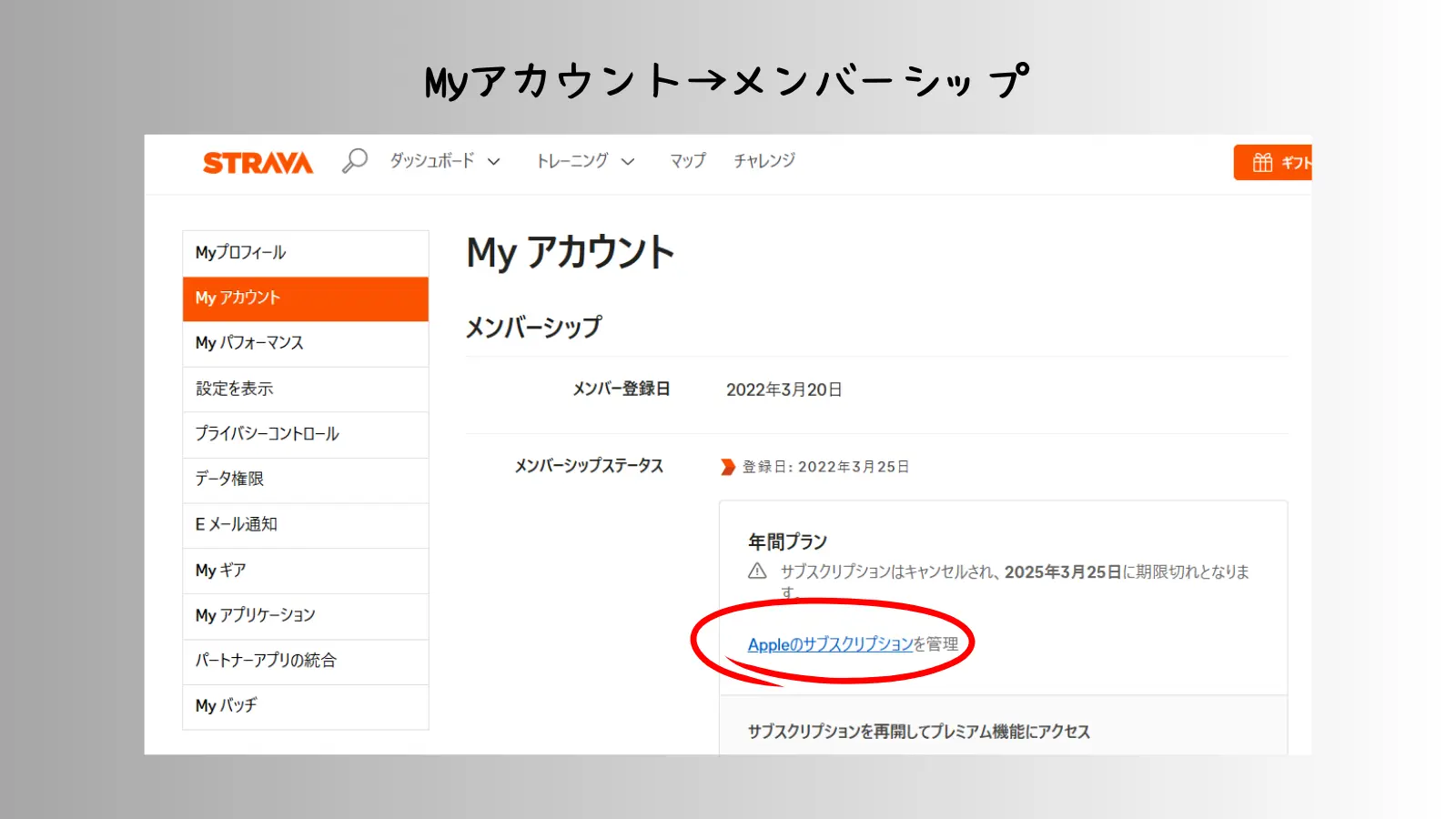This screenshot has height=819, width=1456.
Task: Click the メンバーシップ section heading
Action: [533, 327]
